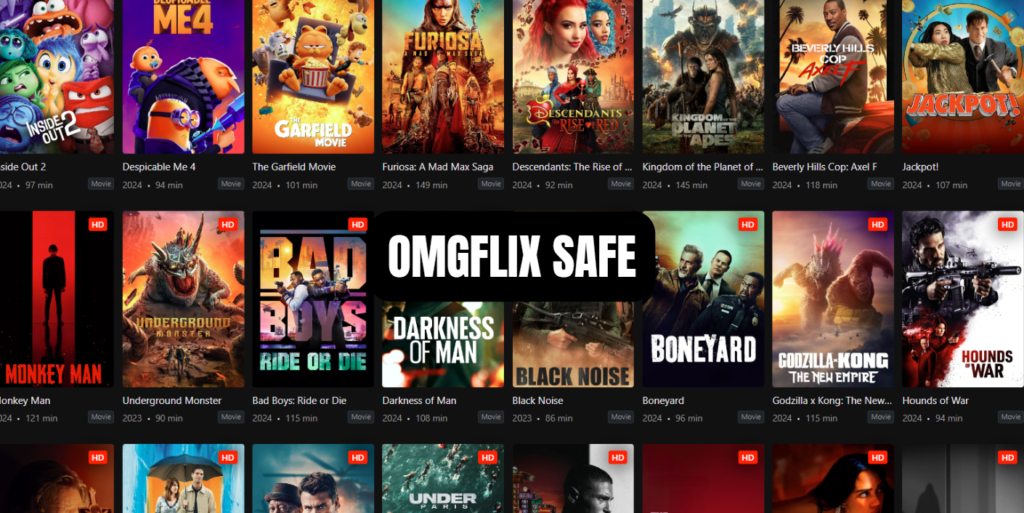Viewport: 1024px width, 513px height.
Task: Click Movie badge under Black Noise
Action: pyautogui.click(x=620, y=417)
